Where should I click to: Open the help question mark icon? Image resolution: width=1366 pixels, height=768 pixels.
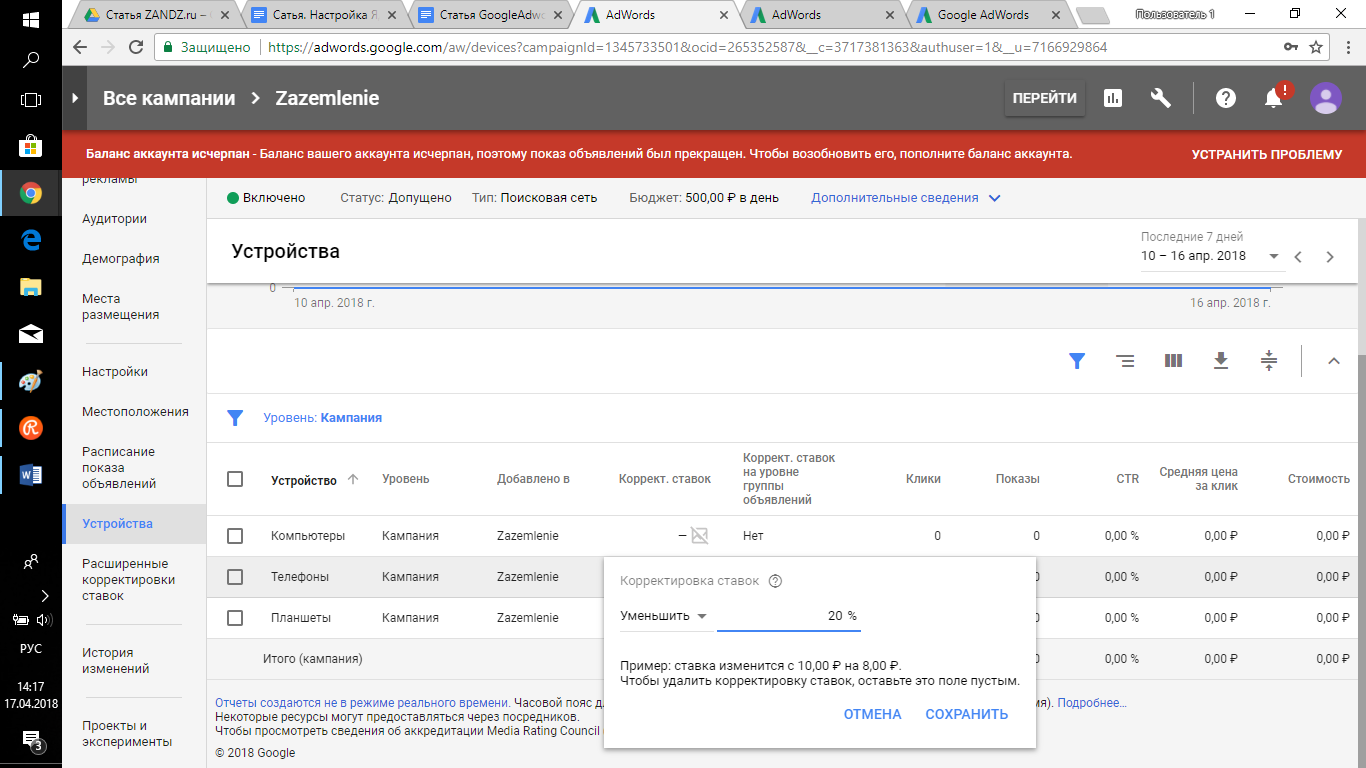pyautogui.click(x=1225, y=98)
